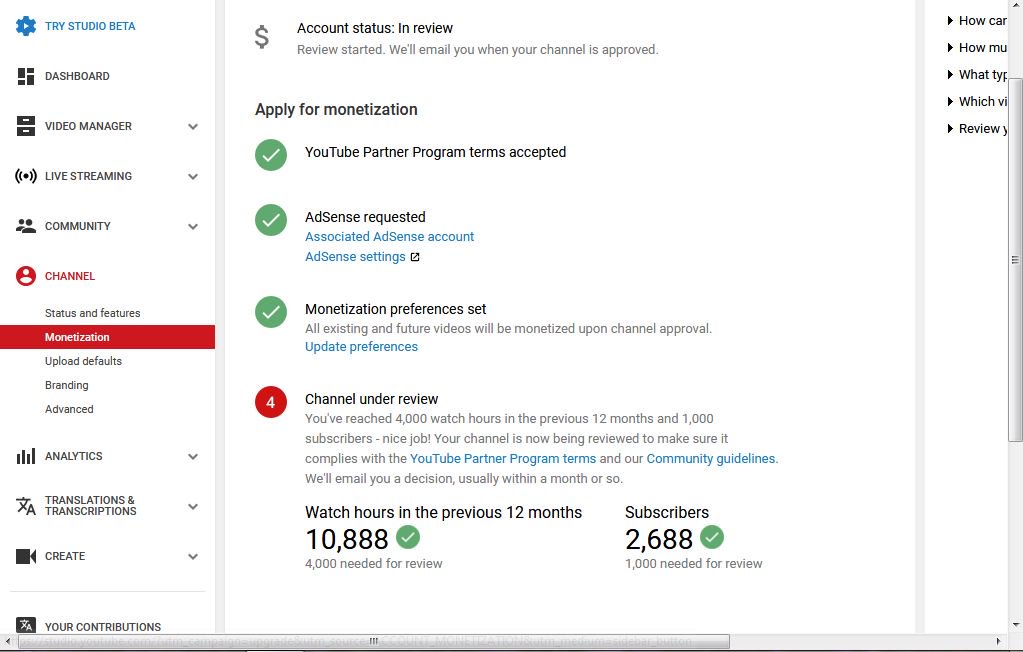Screen dimensions: 1023x652
Task: Click the Live Streaming broadcast icon
Action: 25,176
